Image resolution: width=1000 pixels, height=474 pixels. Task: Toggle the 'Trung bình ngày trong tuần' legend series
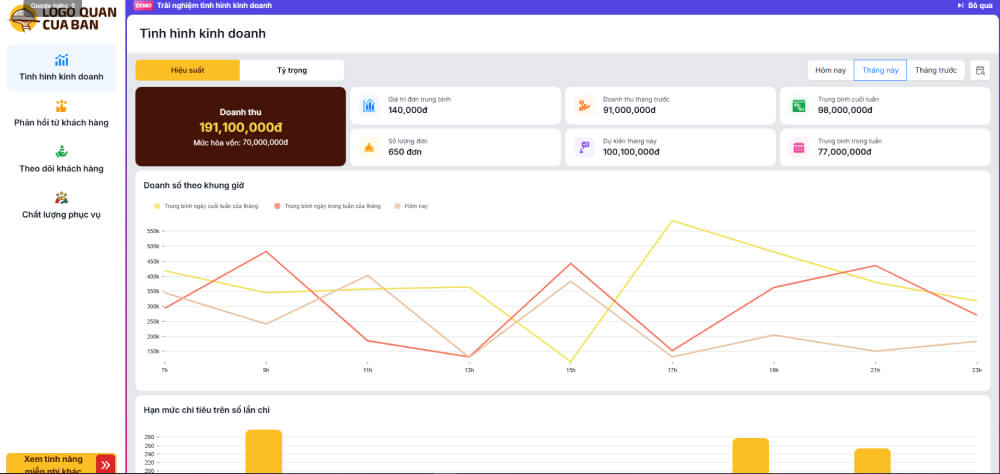point(327,206)
